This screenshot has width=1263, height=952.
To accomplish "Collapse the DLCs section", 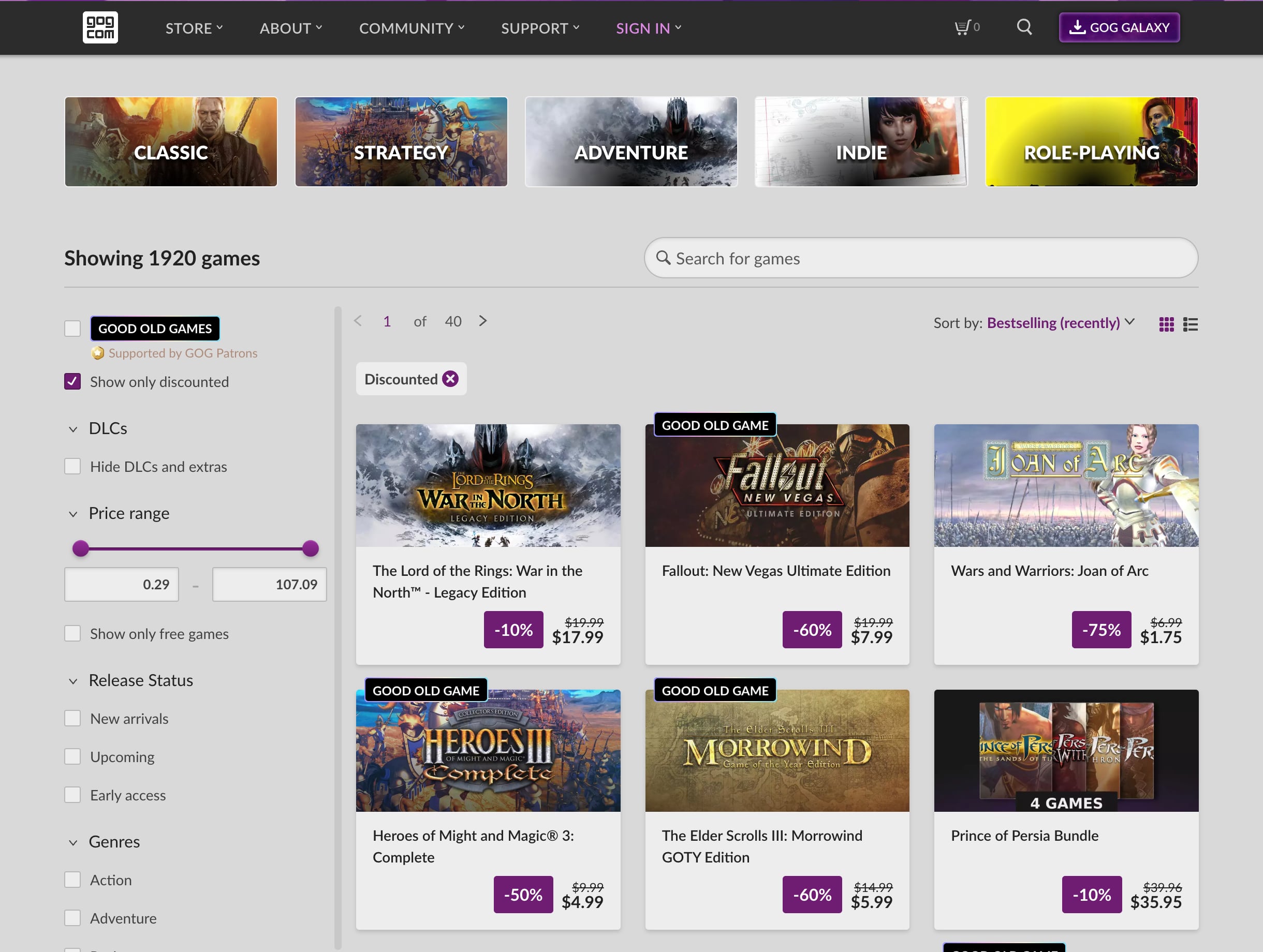I will [97, 428].
